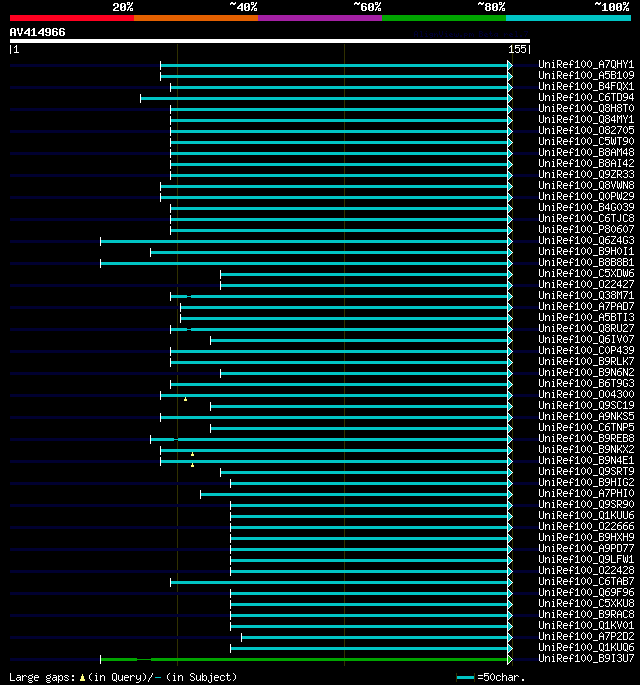Select the UniRef100_B9N4E1 label
The image size is (640, 685).
pyautogui.click(x=586, y=460)
